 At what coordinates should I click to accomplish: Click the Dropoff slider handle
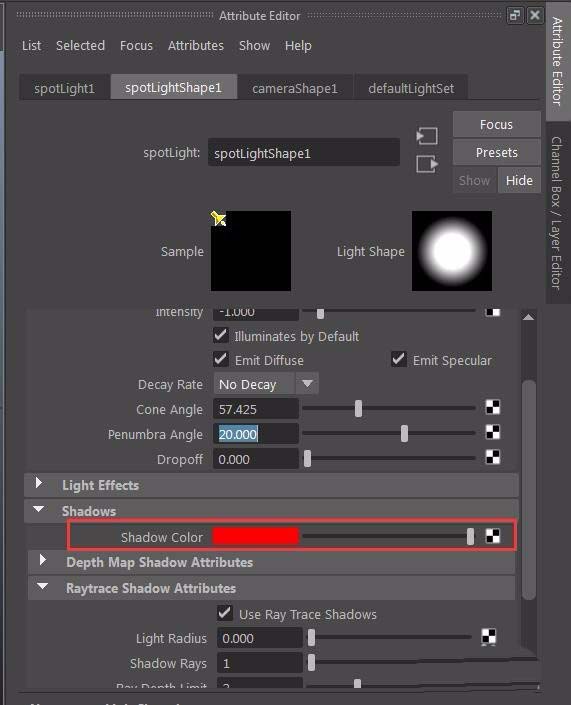tap(308, 459)
